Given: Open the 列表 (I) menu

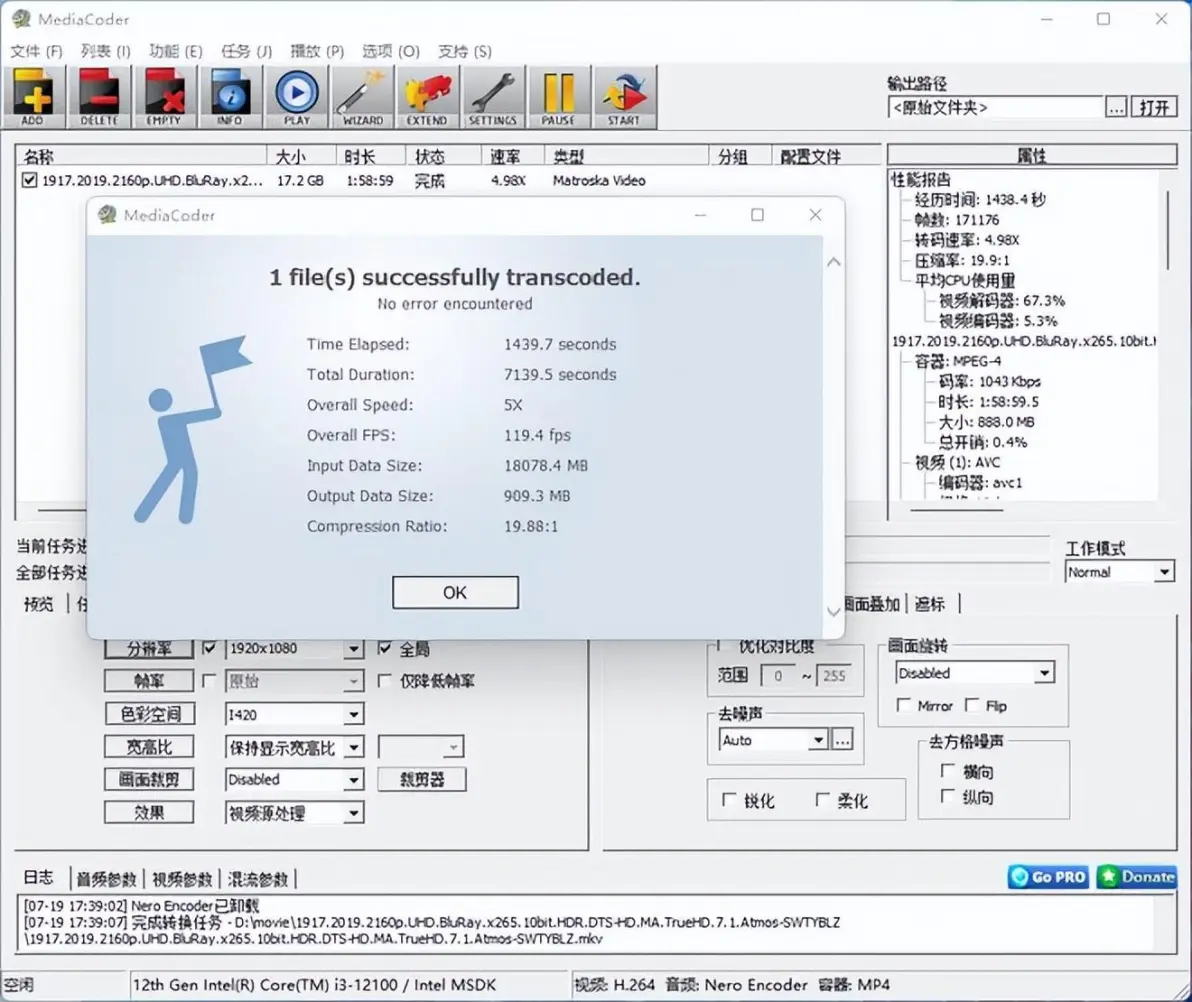Looking at the screenshot, I should 106,51.
